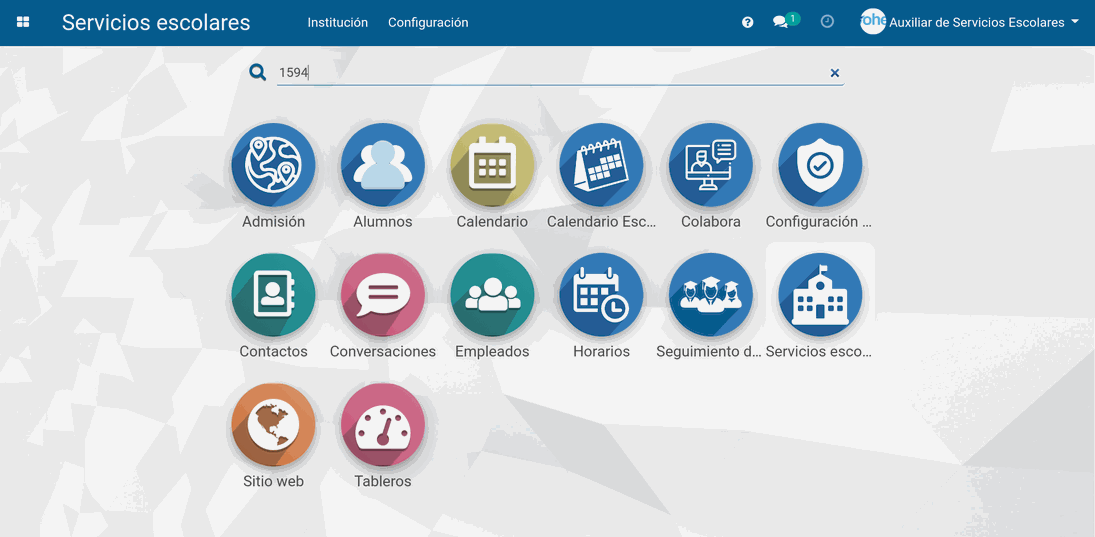Open the Empleados app
Screen dimensions: 1095x537
point(492,295)
